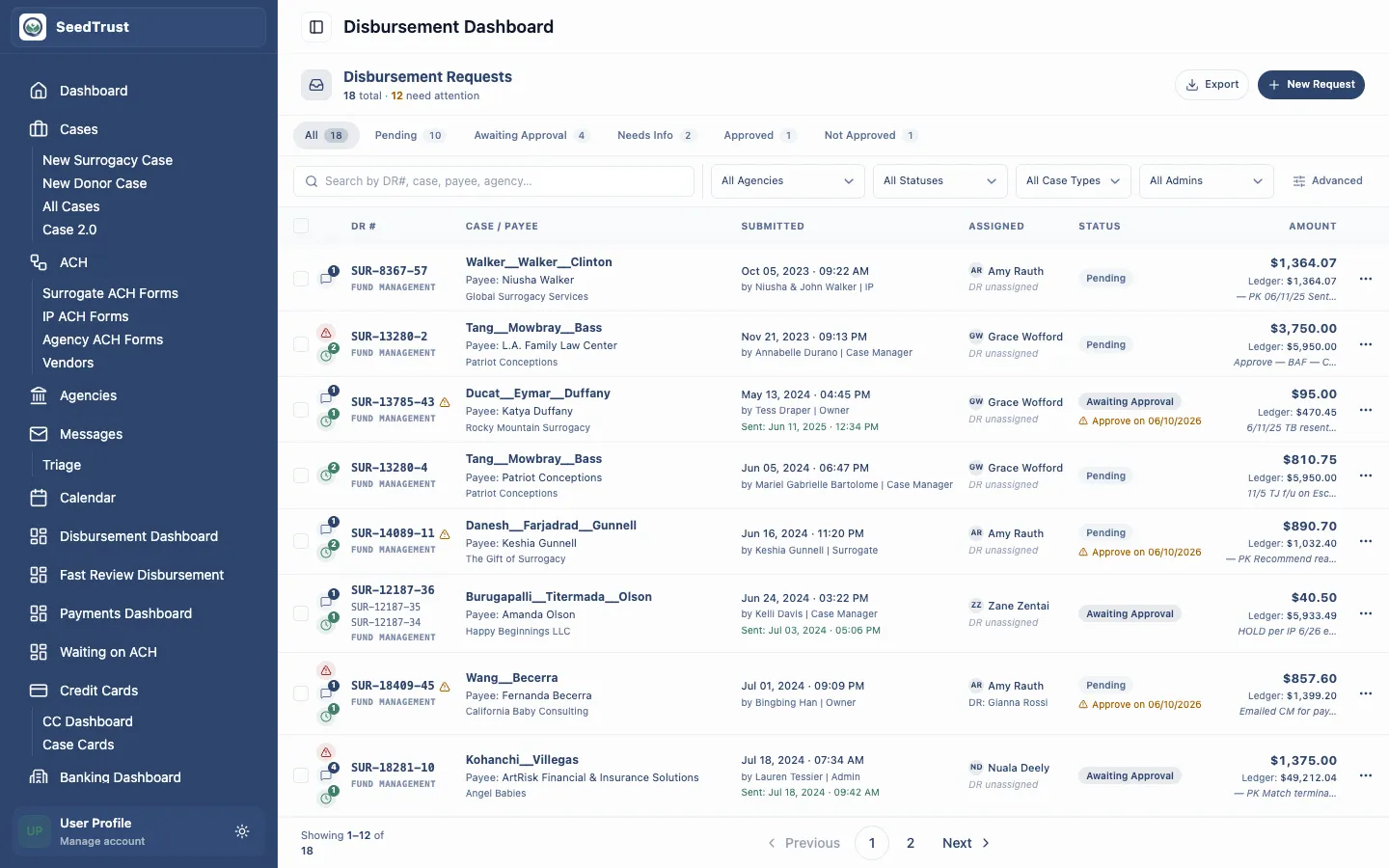Open Agencies via the building icon
The image size is (1389, 868).
pyautogui.click(x=39, y=395)
